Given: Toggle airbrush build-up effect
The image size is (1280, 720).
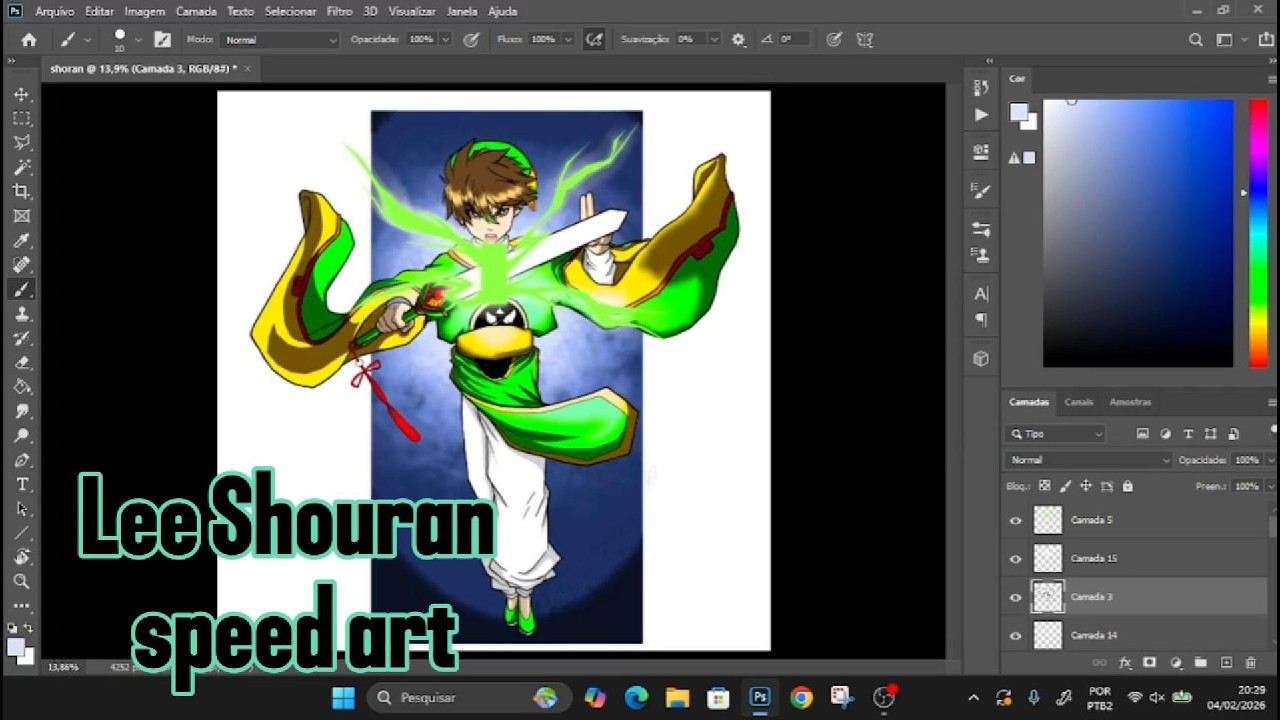Looking at the screenshot, I should click(594, 40).
